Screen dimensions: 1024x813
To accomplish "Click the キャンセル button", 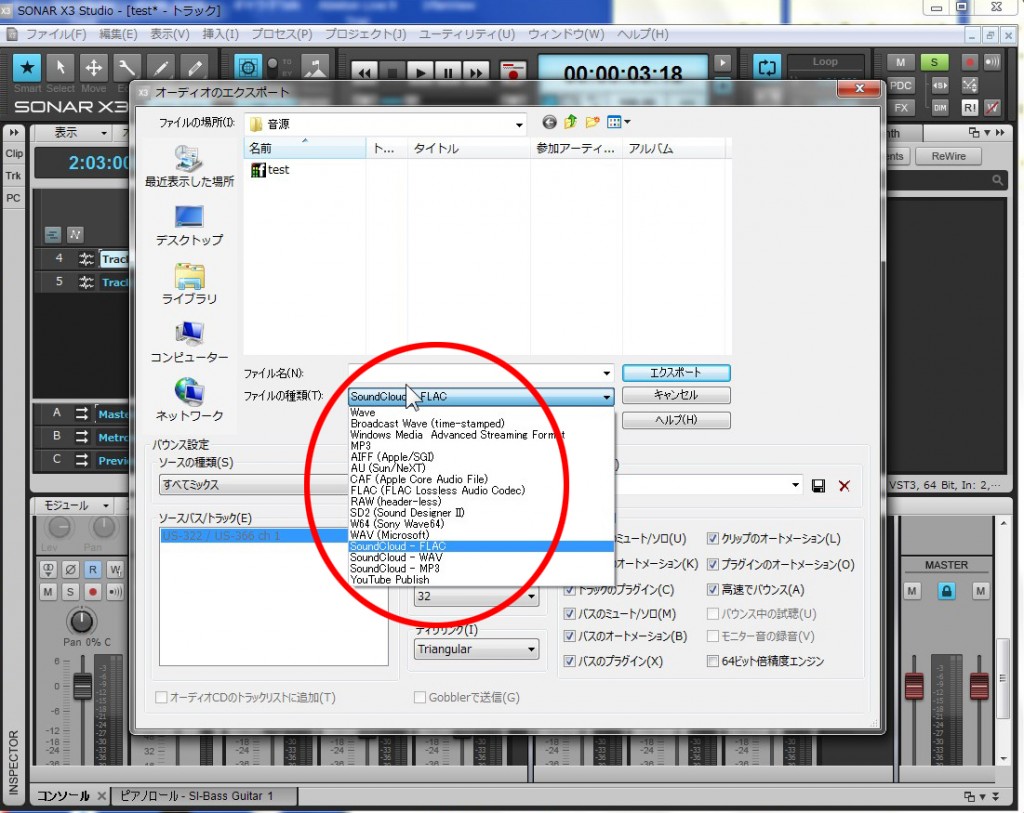I will [676, 395].
